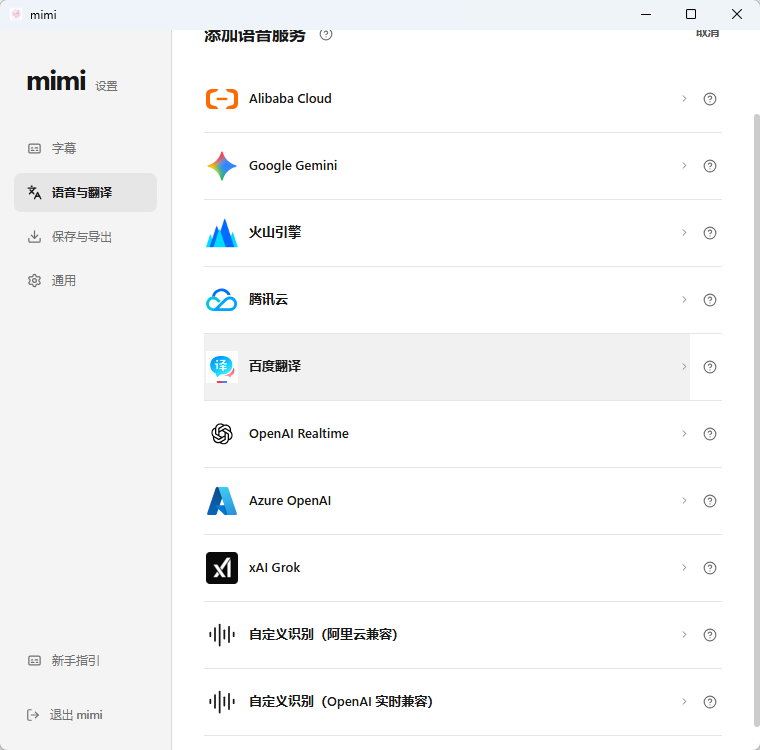The height and width of the screenshot is (750, 760).
Task: Go to 保存与导出 settings
Action: [85, 237]
